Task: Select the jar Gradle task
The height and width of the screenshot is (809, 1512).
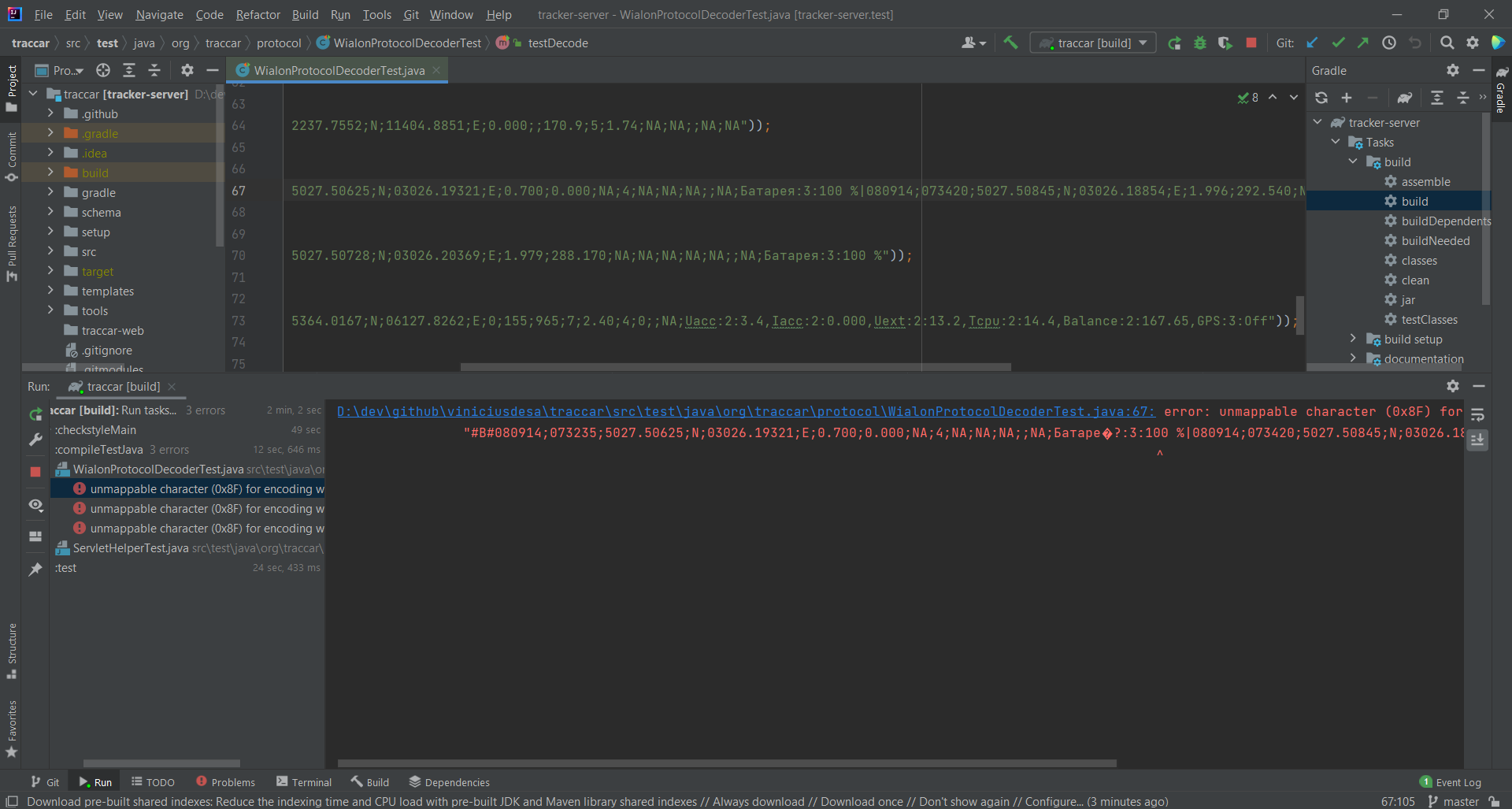Action: coord(1408,299)
